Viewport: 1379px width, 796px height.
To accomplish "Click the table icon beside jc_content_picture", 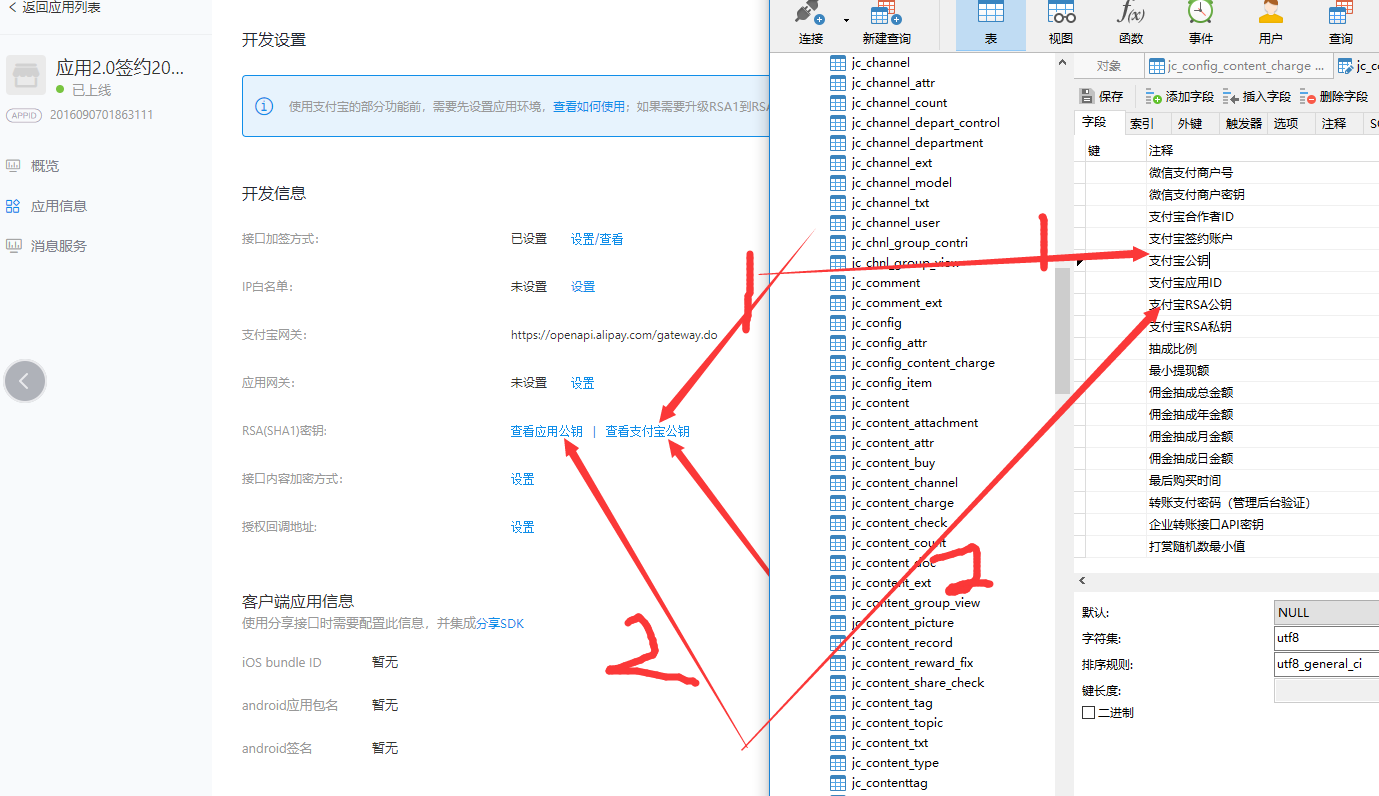I will (x=838, y=623).
